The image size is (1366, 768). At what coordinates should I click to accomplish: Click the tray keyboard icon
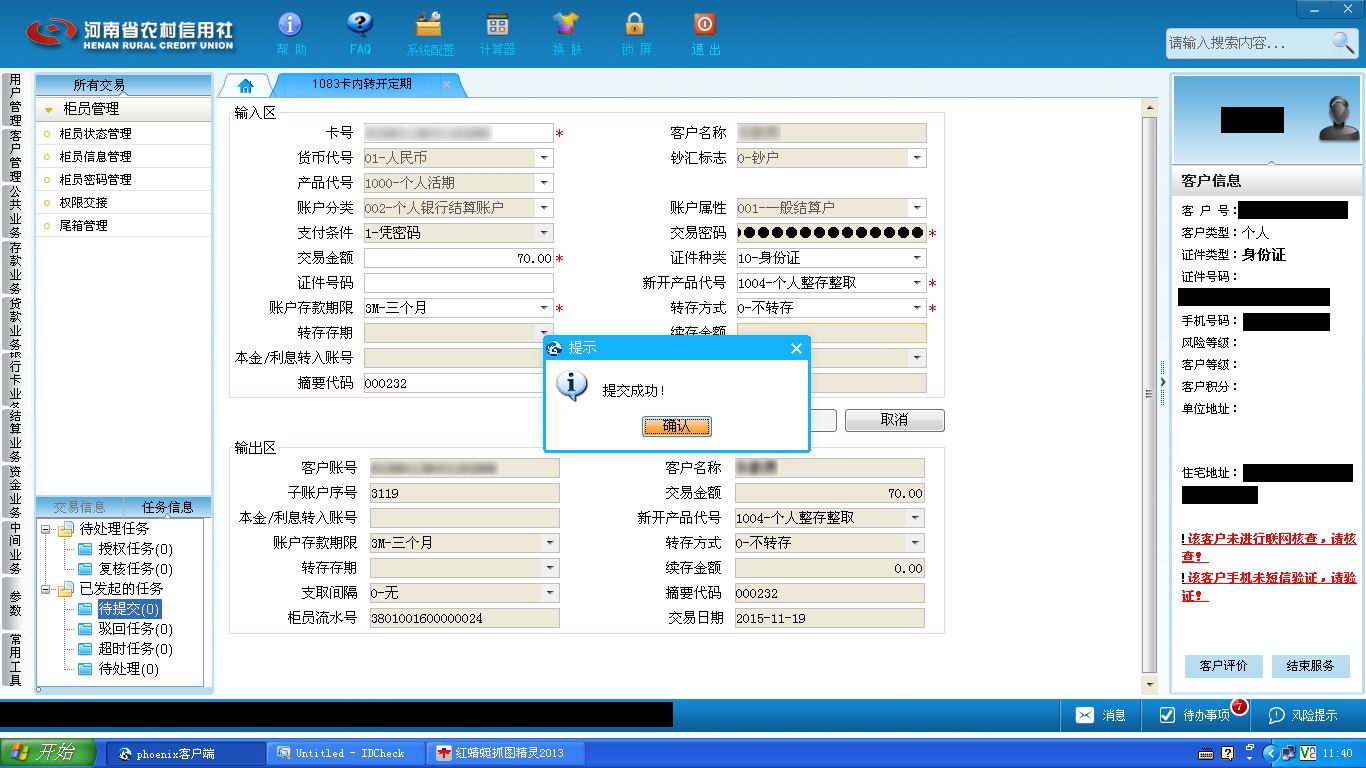pos(1207,753)
